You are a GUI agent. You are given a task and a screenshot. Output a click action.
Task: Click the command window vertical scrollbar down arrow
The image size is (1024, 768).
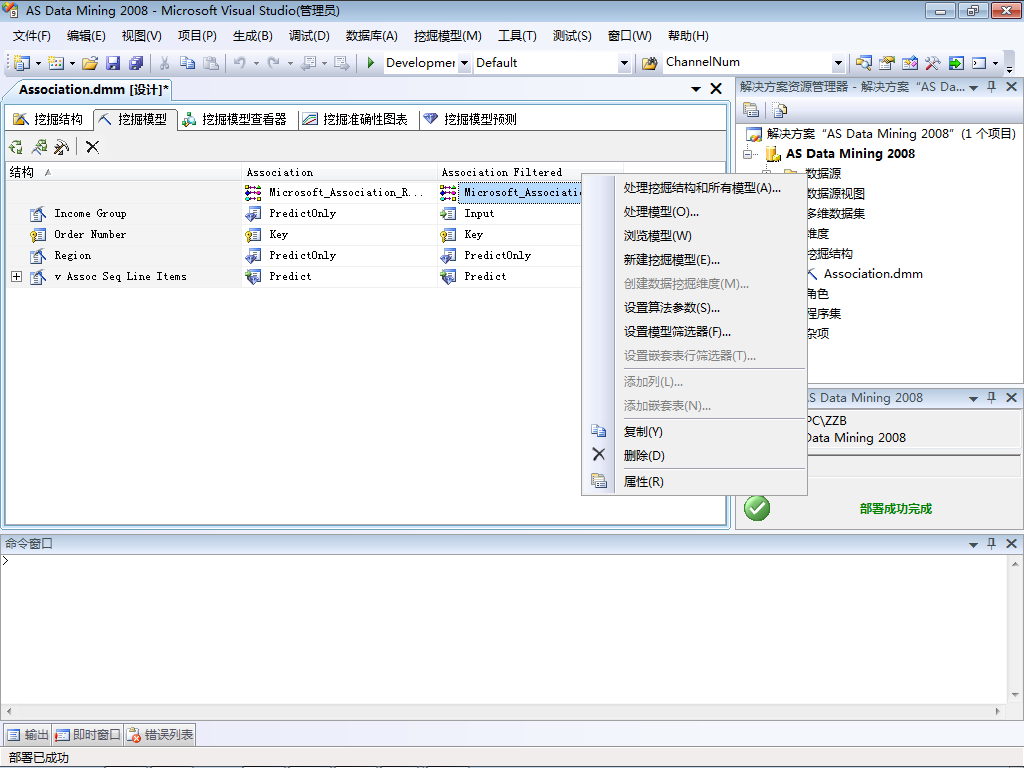(1015, 696)
